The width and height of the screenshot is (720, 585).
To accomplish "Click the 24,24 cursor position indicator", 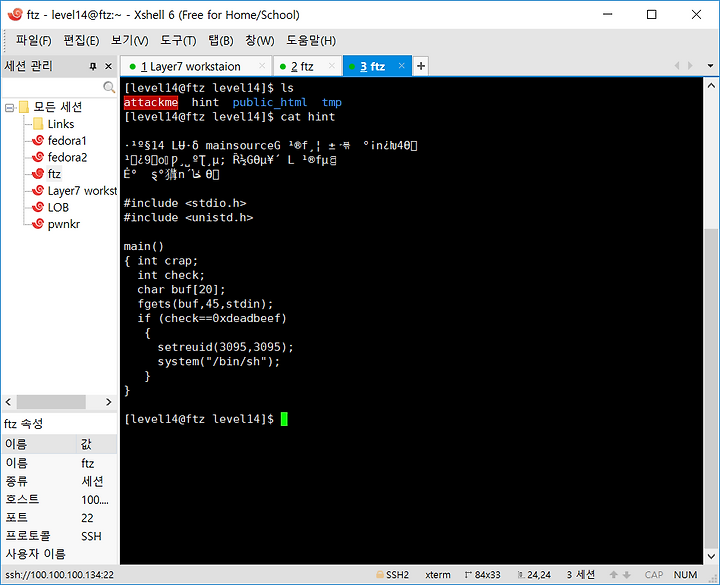I will click(534, 575).
